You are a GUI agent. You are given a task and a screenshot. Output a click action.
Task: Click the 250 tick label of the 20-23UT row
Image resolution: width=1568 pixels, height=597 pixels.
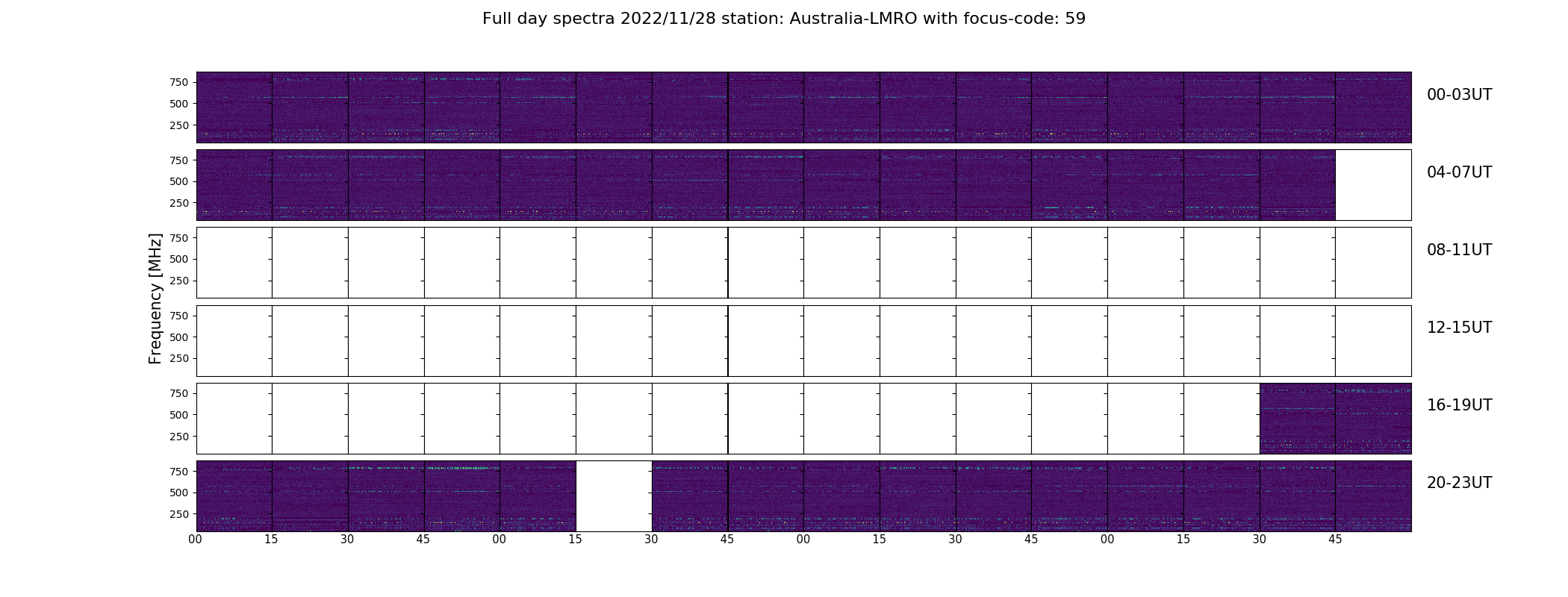tap(179, 514)
